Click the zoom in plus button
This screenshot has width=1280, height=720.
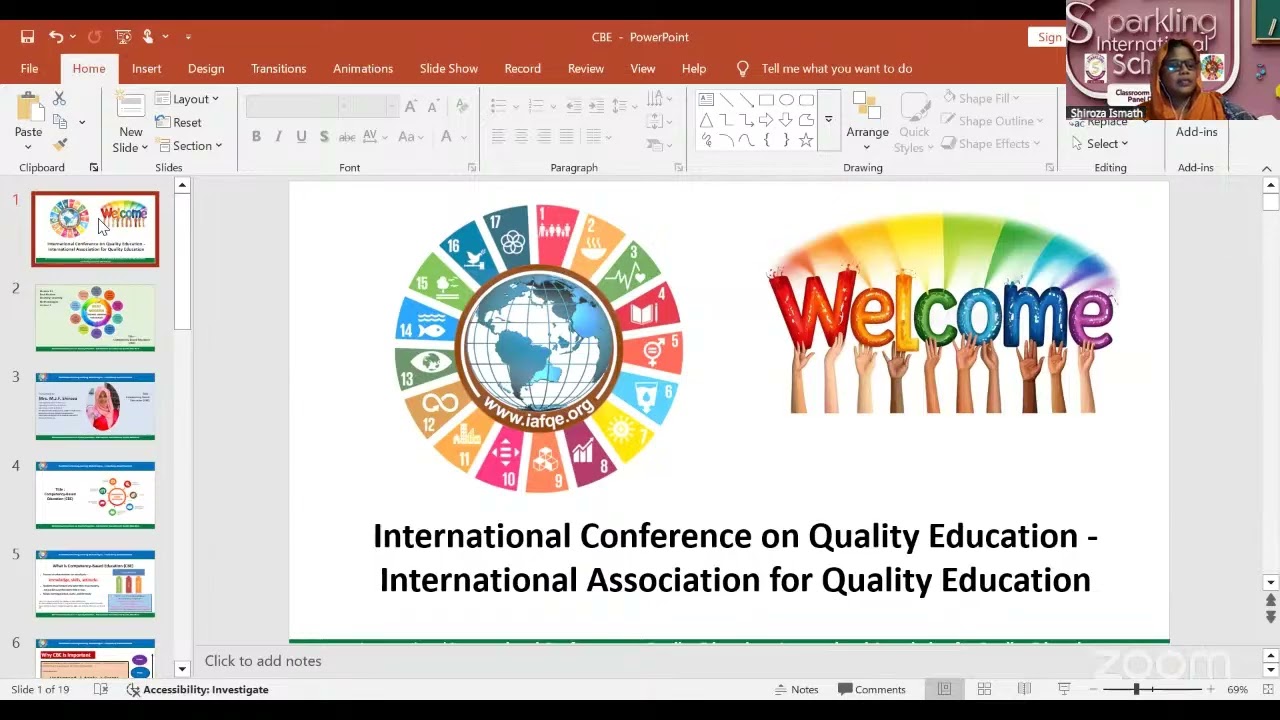(1210, 689)
